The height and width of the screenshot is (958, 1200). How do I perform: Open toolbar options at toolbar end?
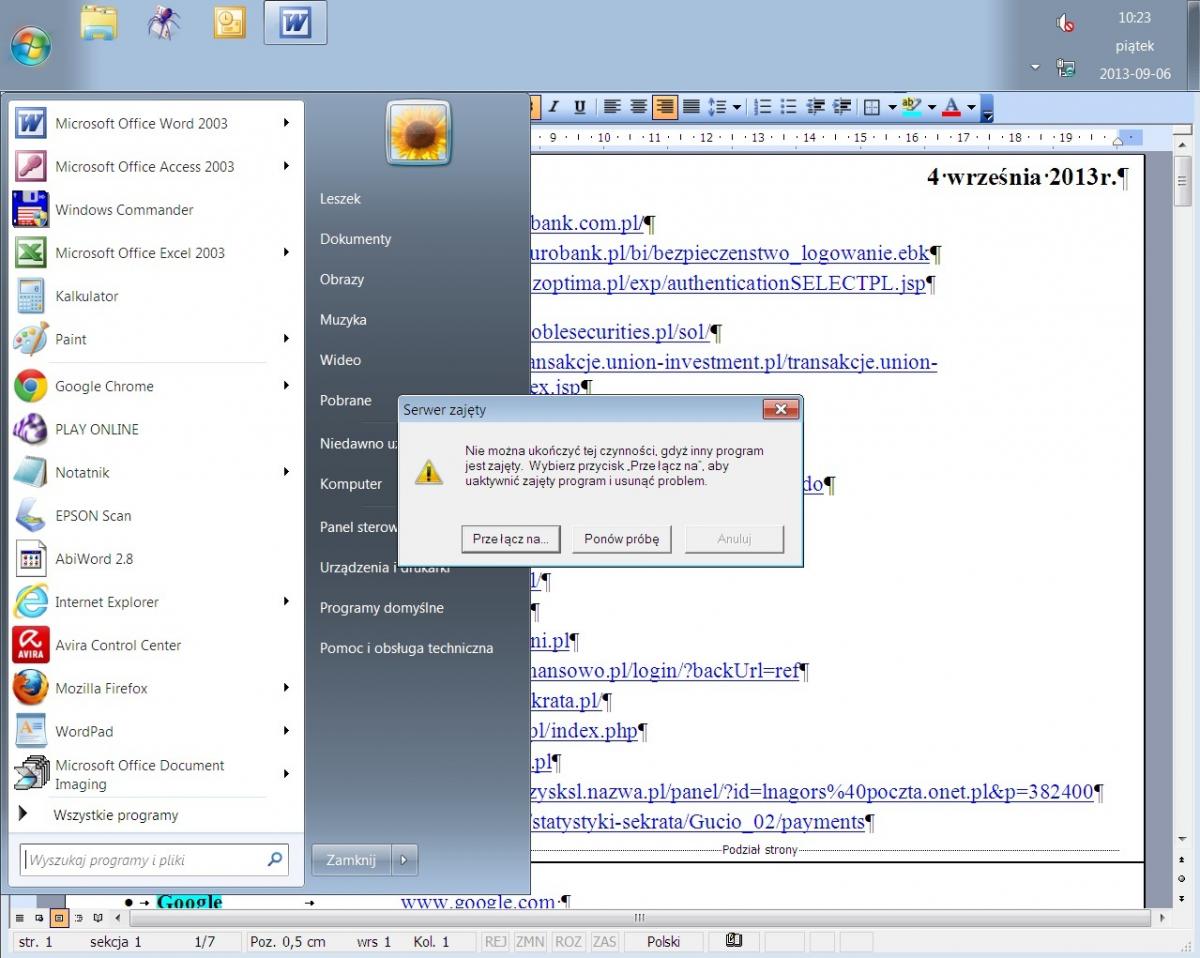pos(988,107)
